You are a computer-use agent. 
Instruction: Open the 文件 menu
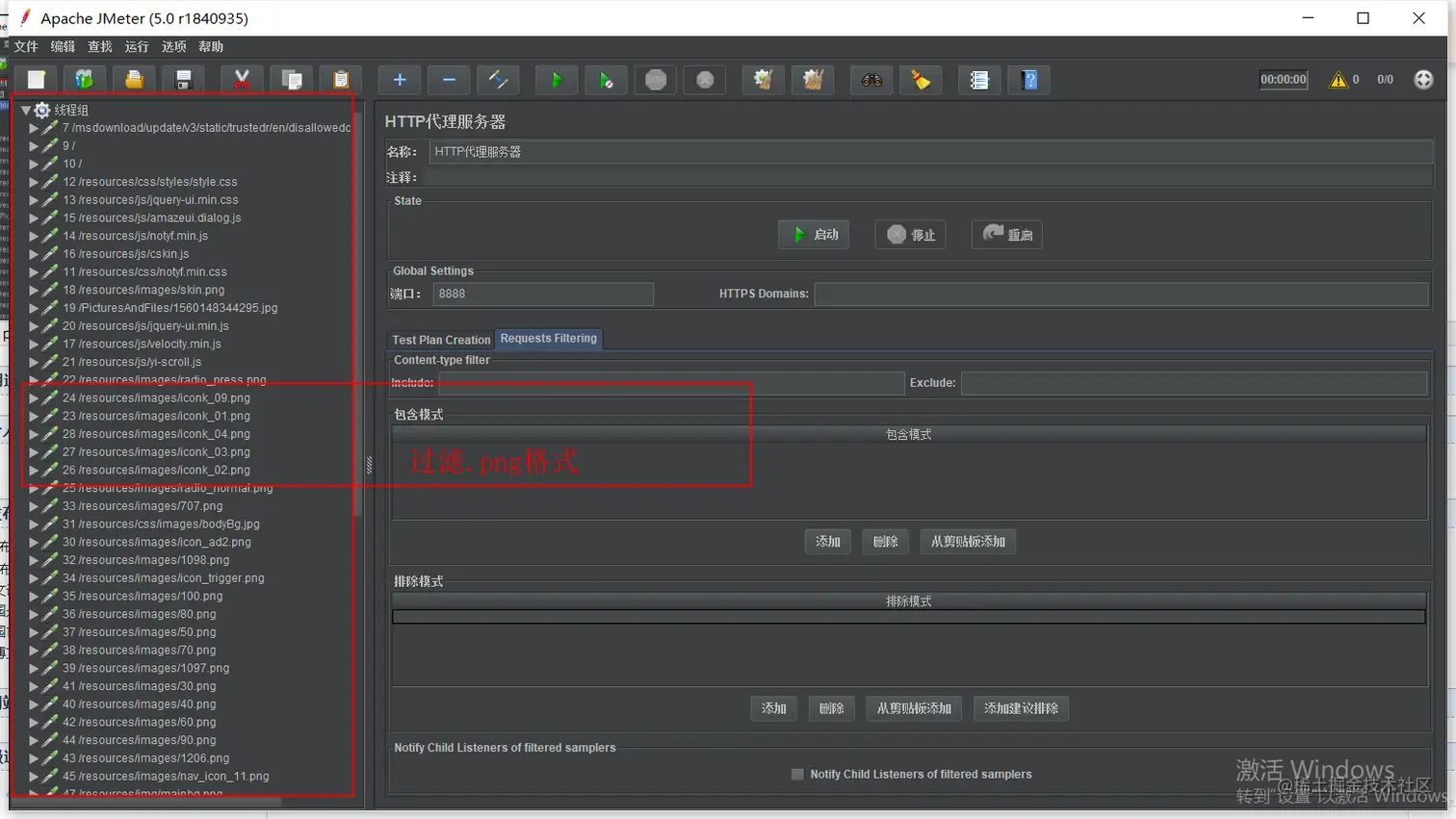[x=26, y=46]
